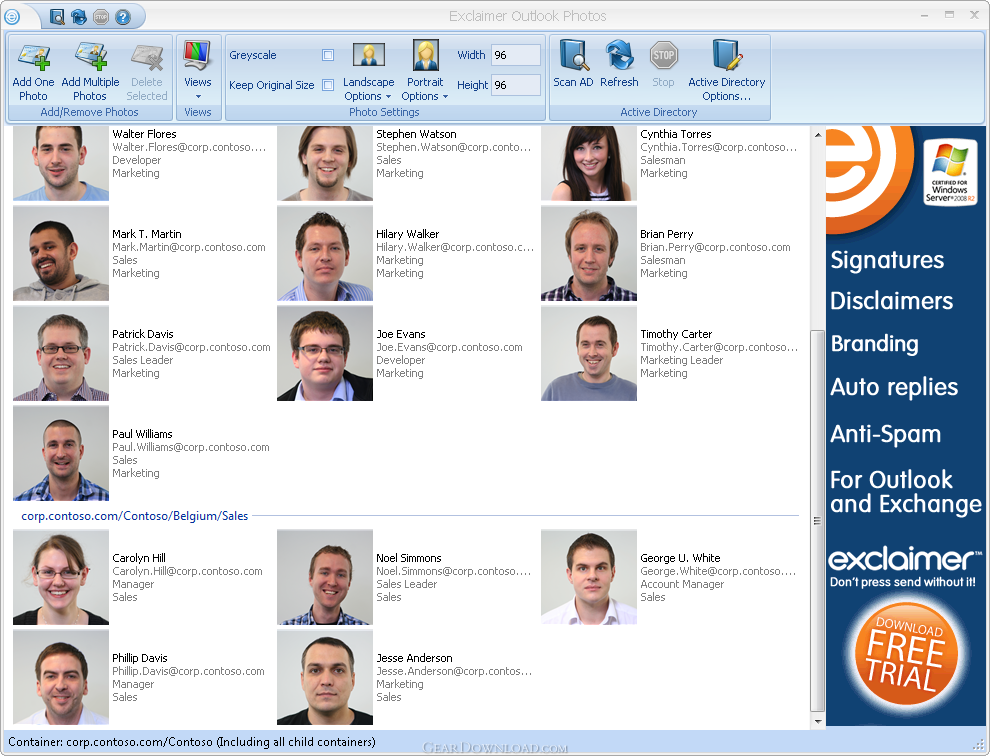Select Patrick Davis photo thumbnail

click(61, 353)
